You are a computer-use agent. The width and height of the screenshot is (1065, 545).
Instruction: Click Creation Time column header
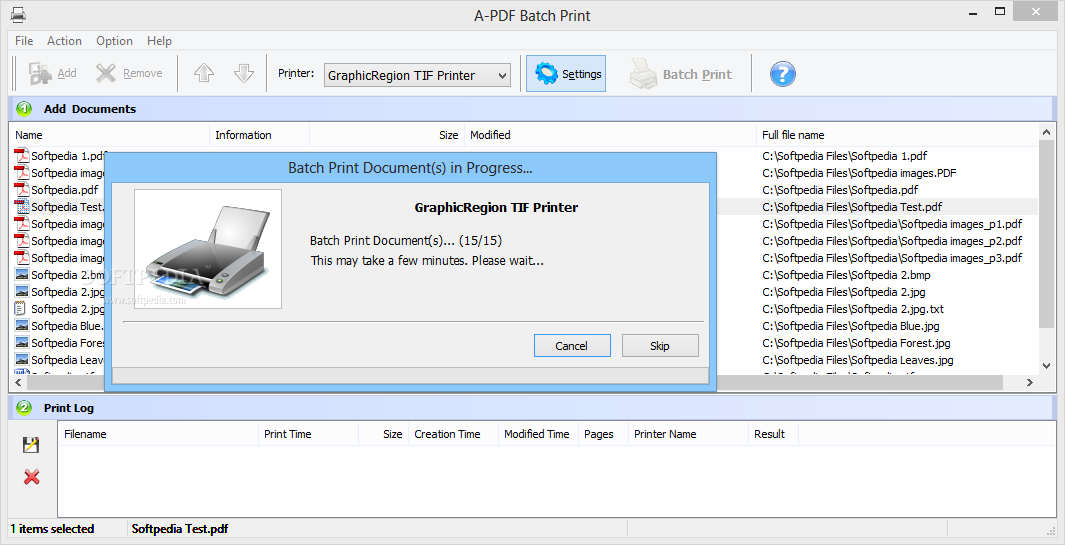pyautogui.click(x=453, y=434)
